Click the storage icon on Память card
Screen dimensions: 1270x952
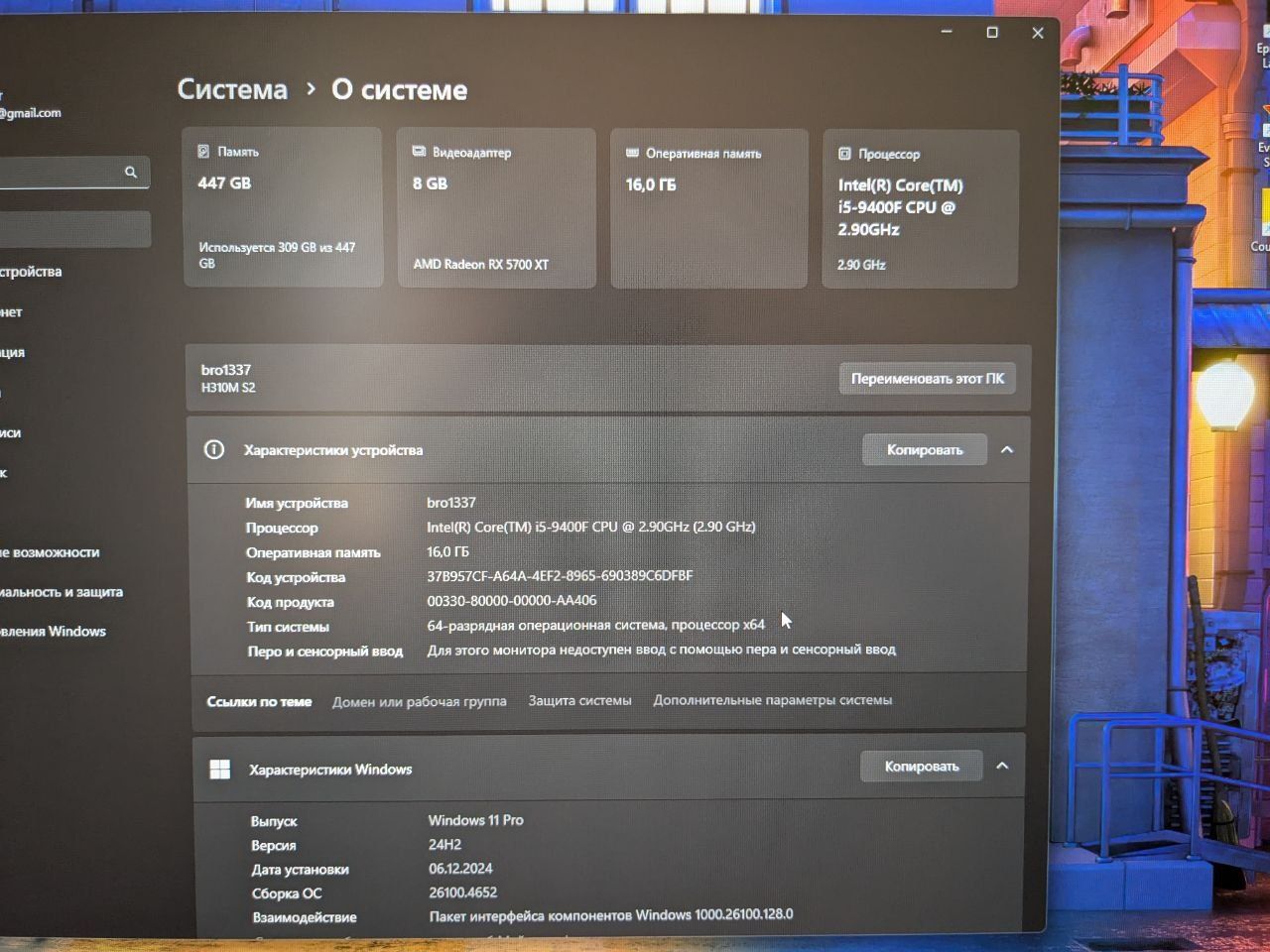[203, 152]
